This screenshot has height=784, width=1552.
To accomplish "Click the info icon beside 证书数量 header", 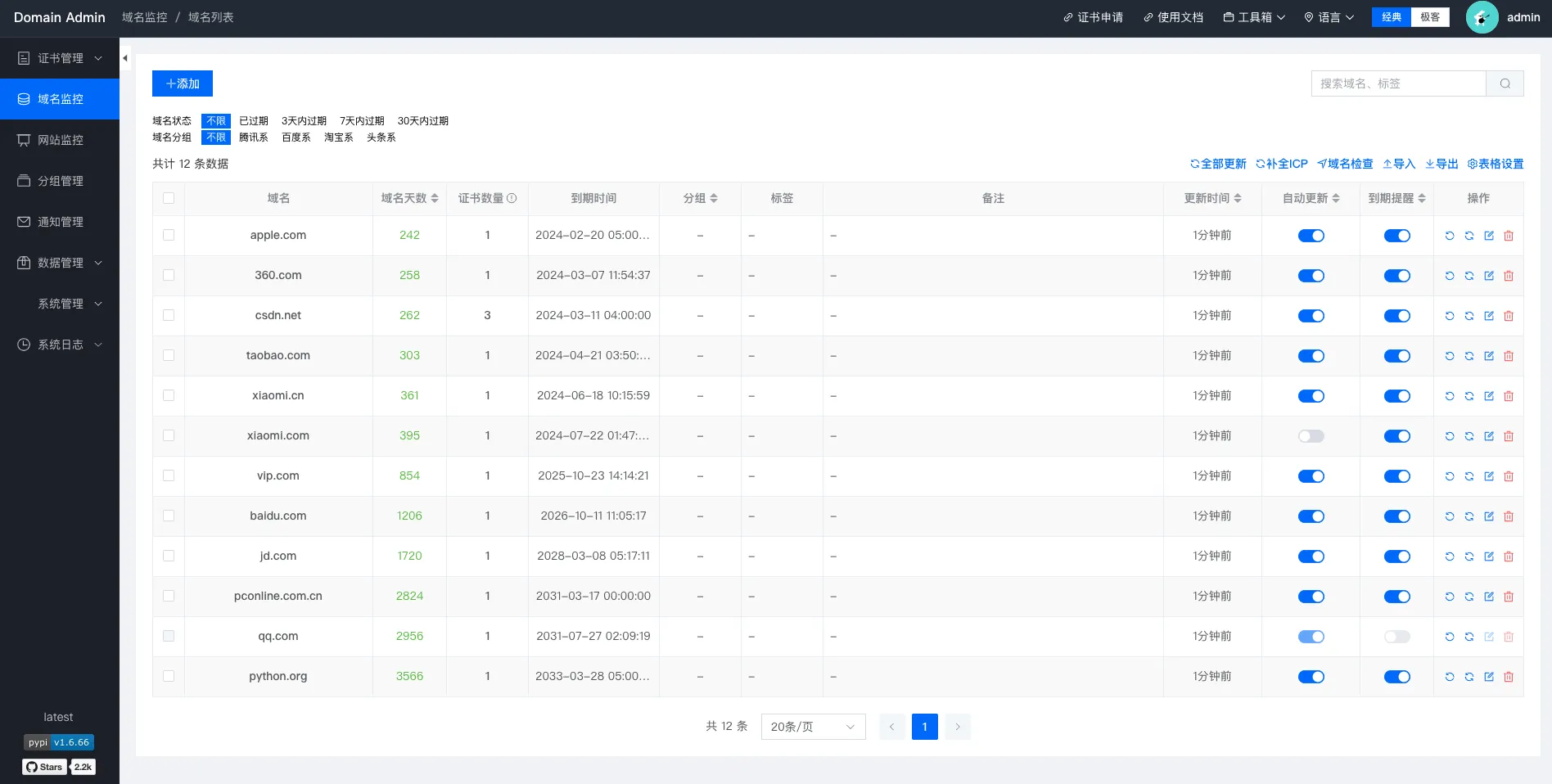I will tap(512, 198).
